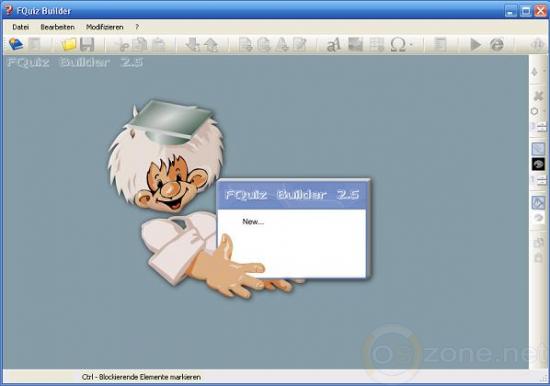This screenshot has width=550, height=386.
Task: Open the dropdown arrow beside Omega
Action: point(411,45)
